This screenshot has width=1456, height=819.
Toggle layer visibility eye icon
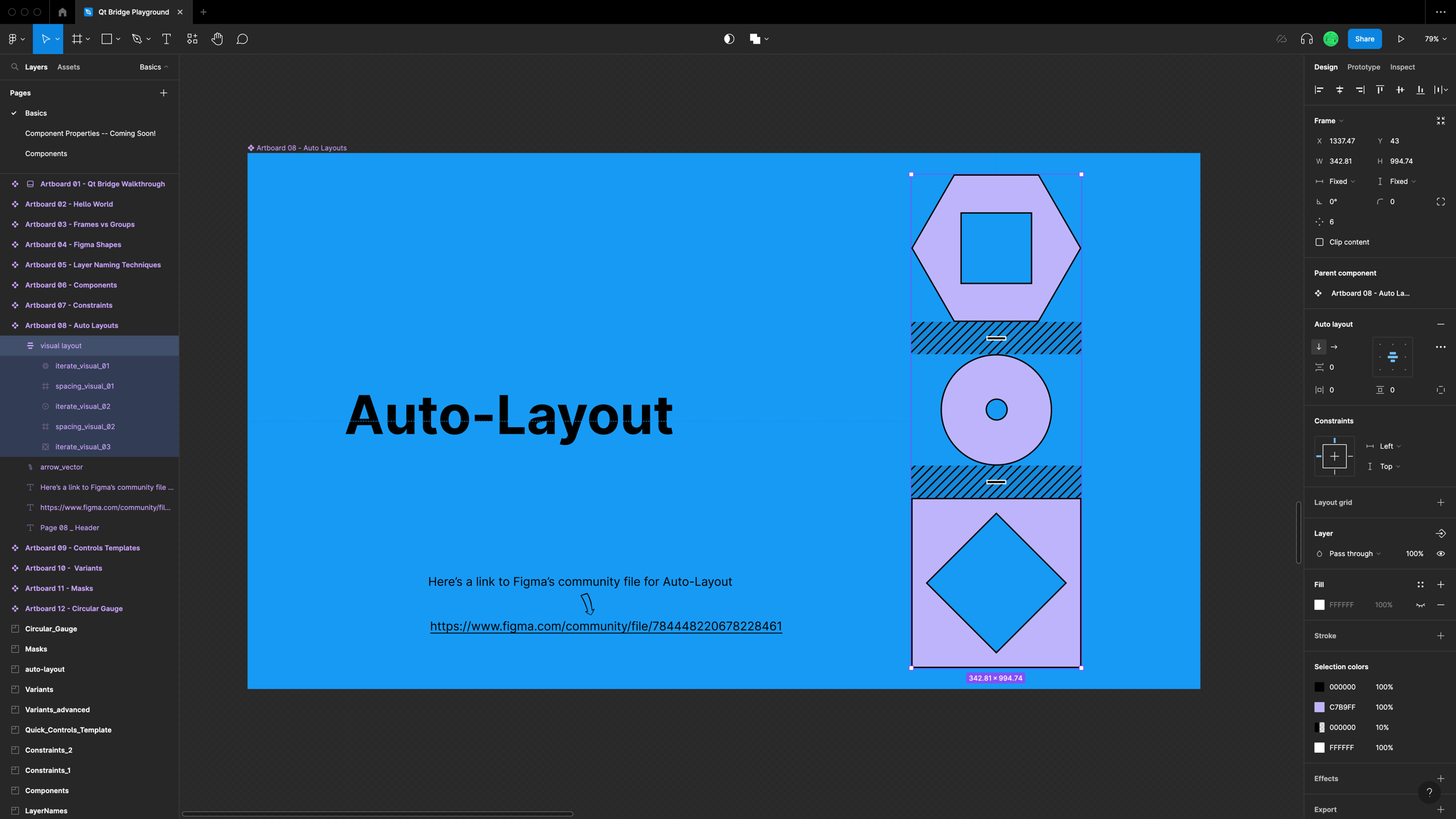point(1440,554)
